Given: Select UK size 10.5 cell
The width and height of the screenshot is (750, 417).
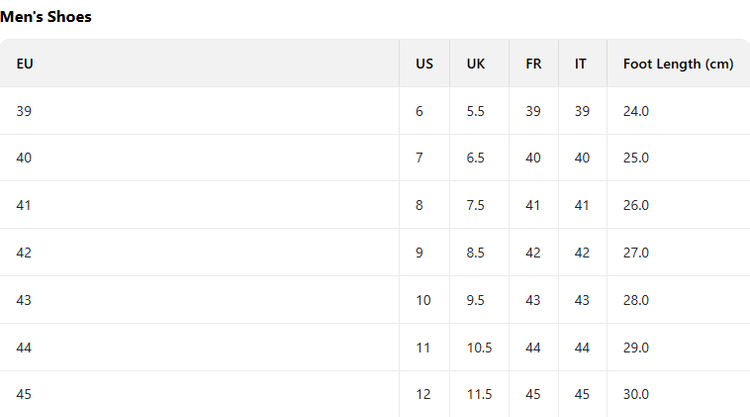Looking at the screenshot, I should click(479, 347).
